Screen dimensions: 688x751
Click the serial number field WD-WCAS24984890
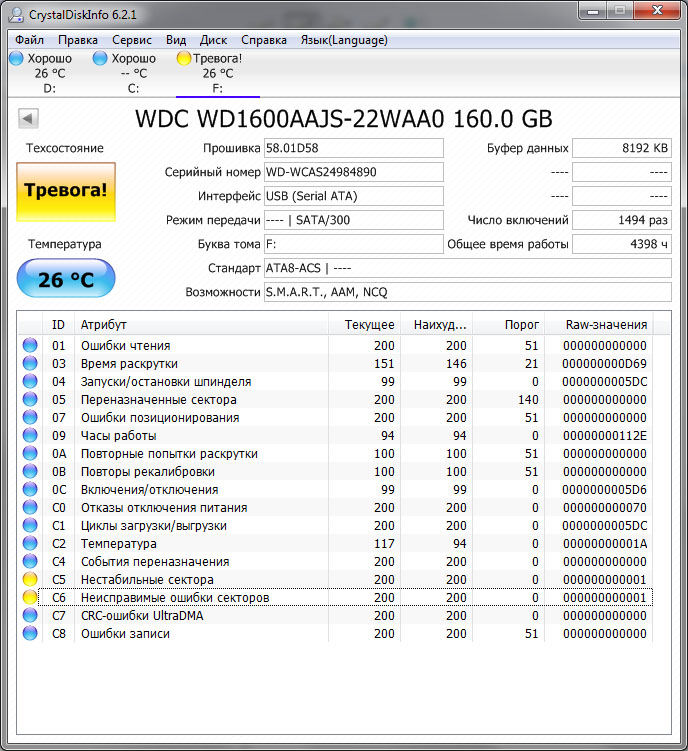coord(354,172)
